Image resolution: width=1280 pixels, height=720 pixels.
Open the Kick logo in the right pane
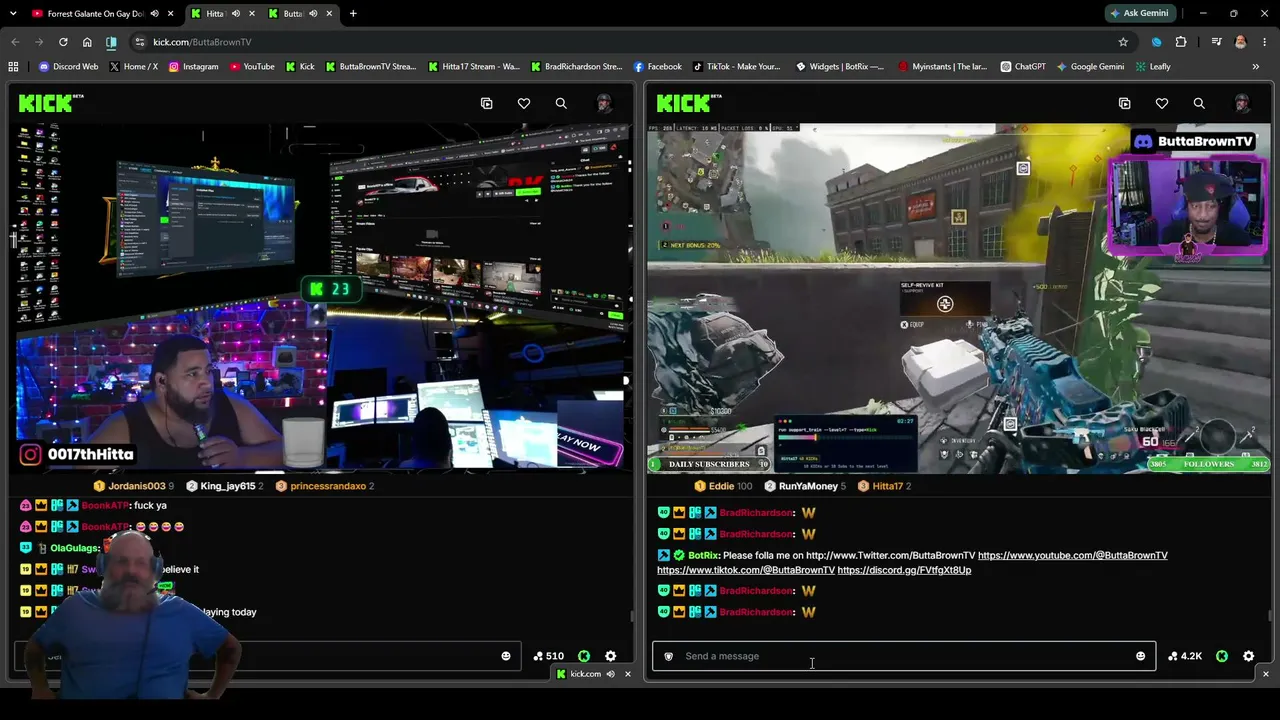pyautogui.click(x=689, y=103)
